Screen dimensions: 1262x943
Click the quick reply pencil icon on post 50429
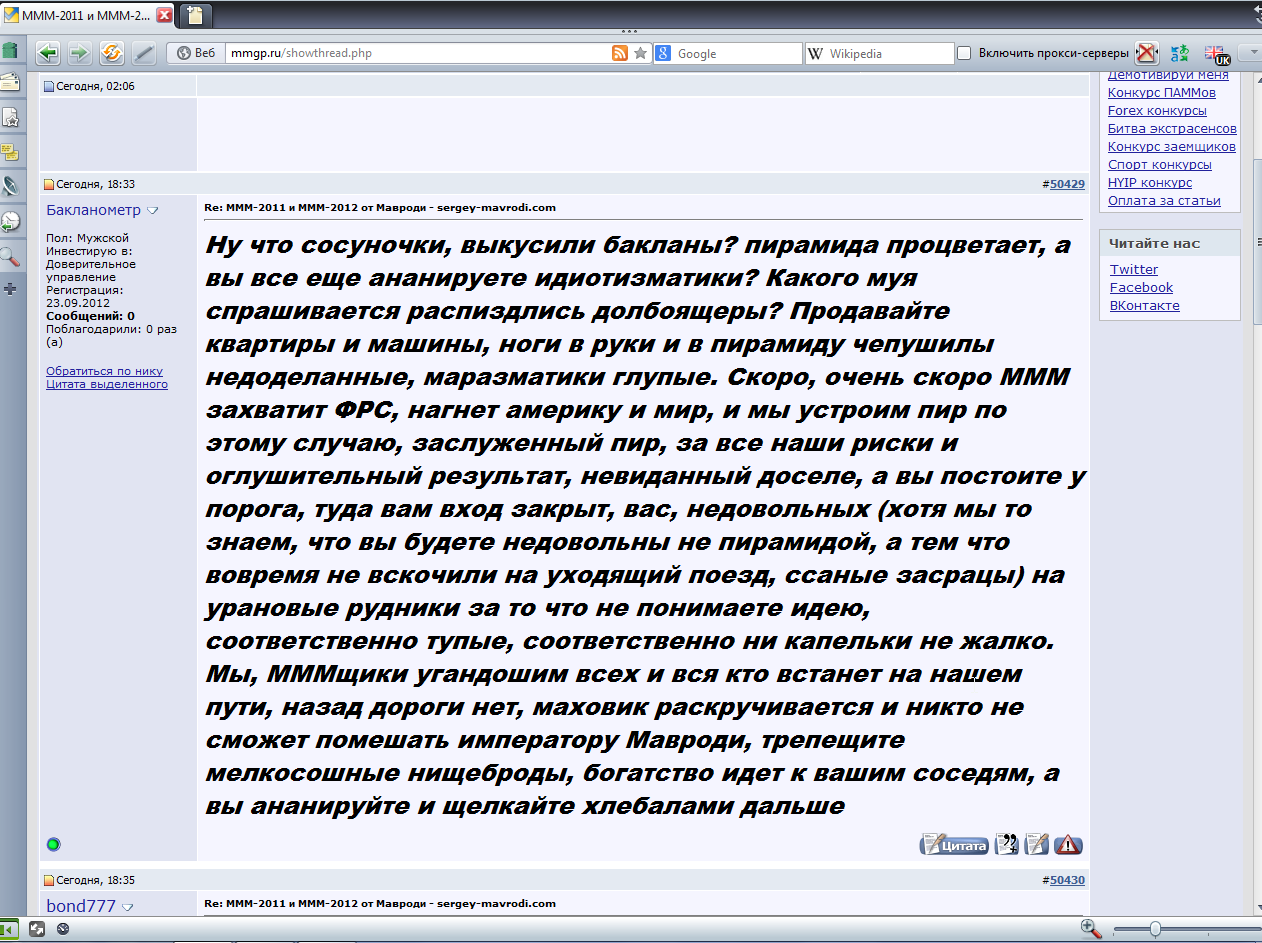coord(1037,844)
